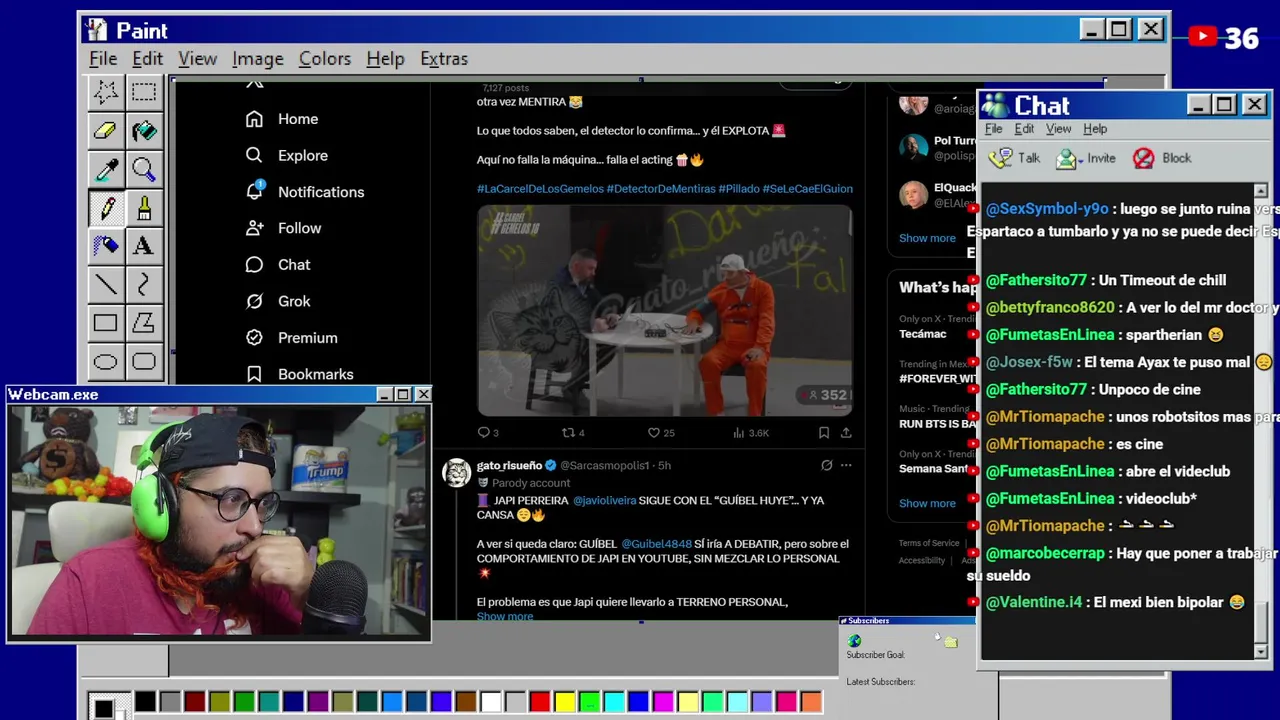Click the reply icon under the video post
1280x720 pixels.
coord(483,432)
